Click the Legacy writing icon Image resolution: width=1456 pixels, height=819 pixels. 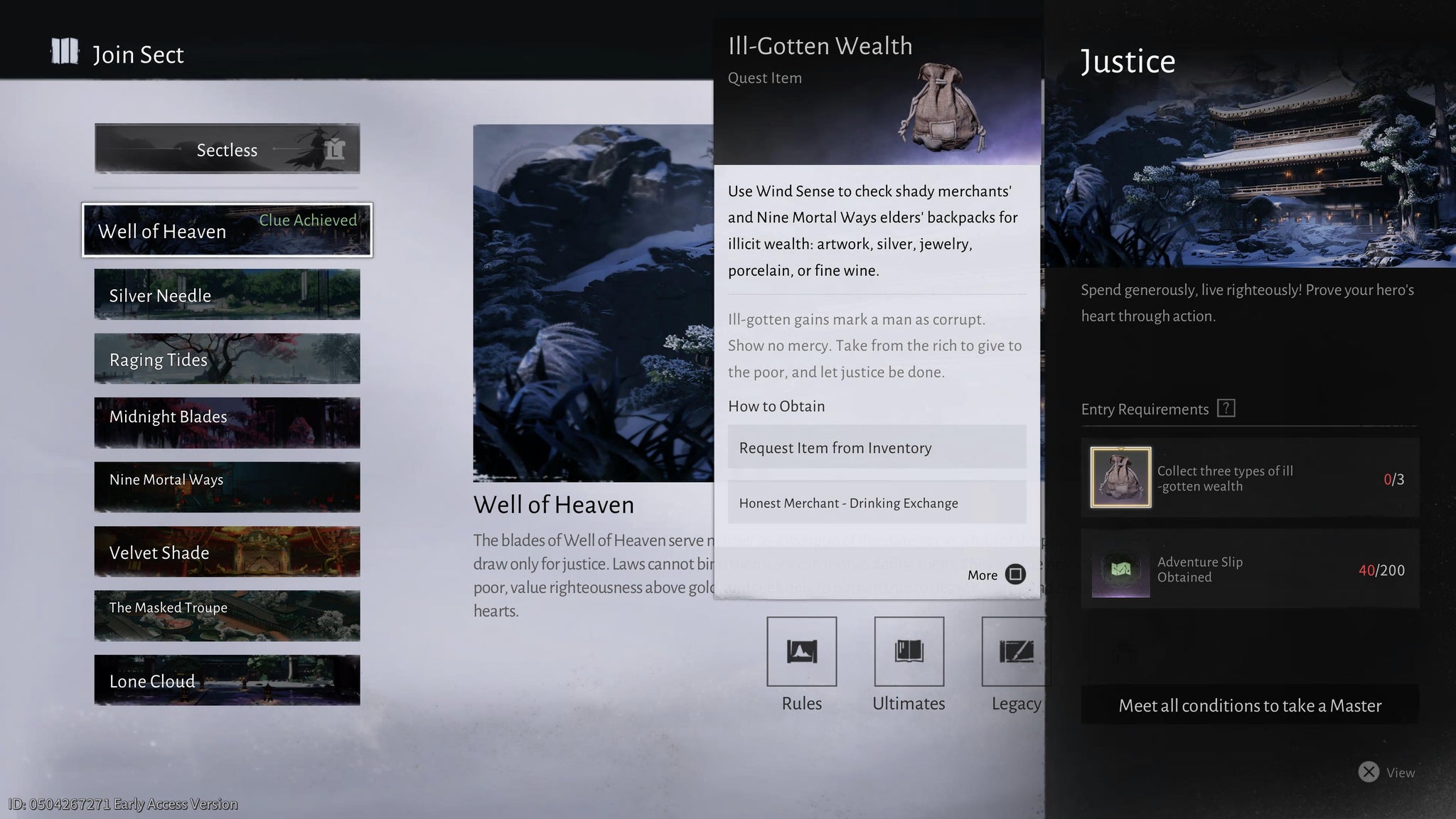[1015, 651]
